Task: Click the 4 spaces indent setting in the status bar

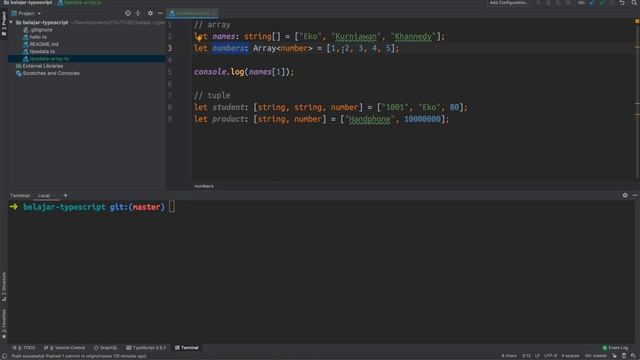Action: pos(570,356)
